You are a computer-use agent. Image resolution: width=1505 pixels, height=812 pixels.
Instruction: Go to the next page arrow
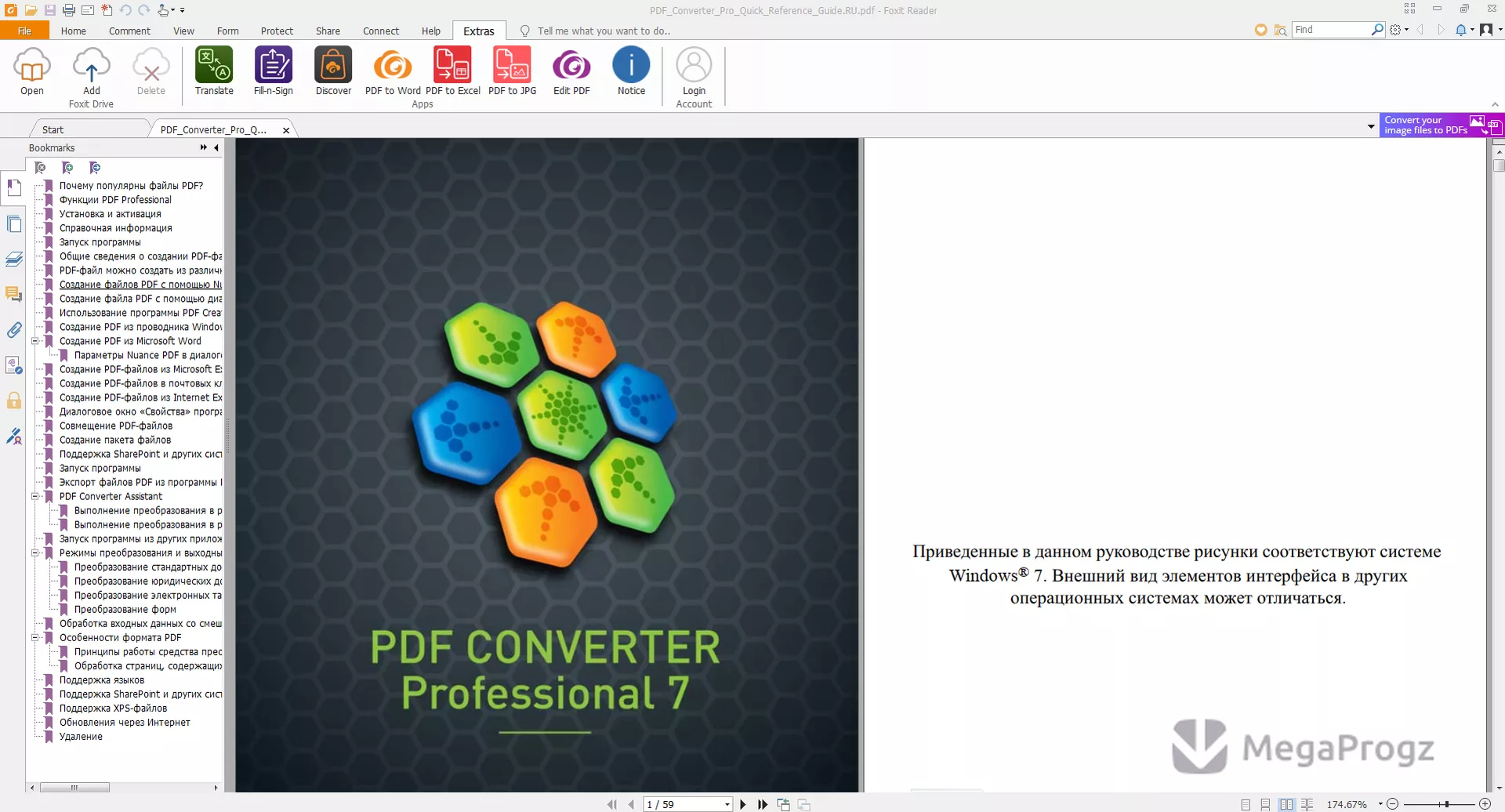click(x=743, y=804)
